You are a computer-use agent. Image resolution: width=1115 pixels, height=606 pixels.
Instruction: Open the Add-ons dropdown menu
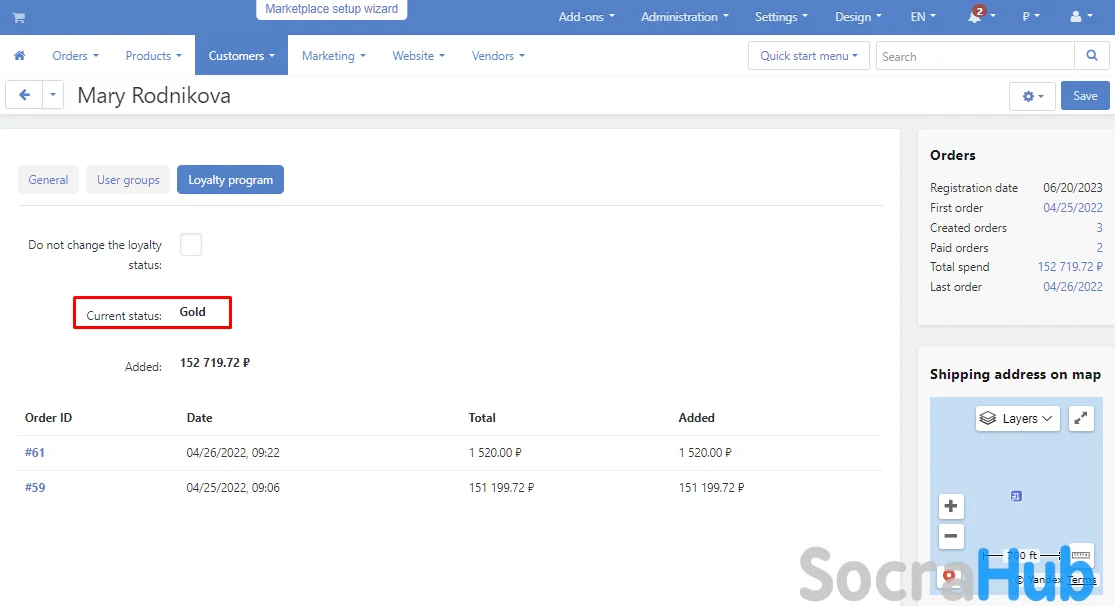(x=586, y=17)
